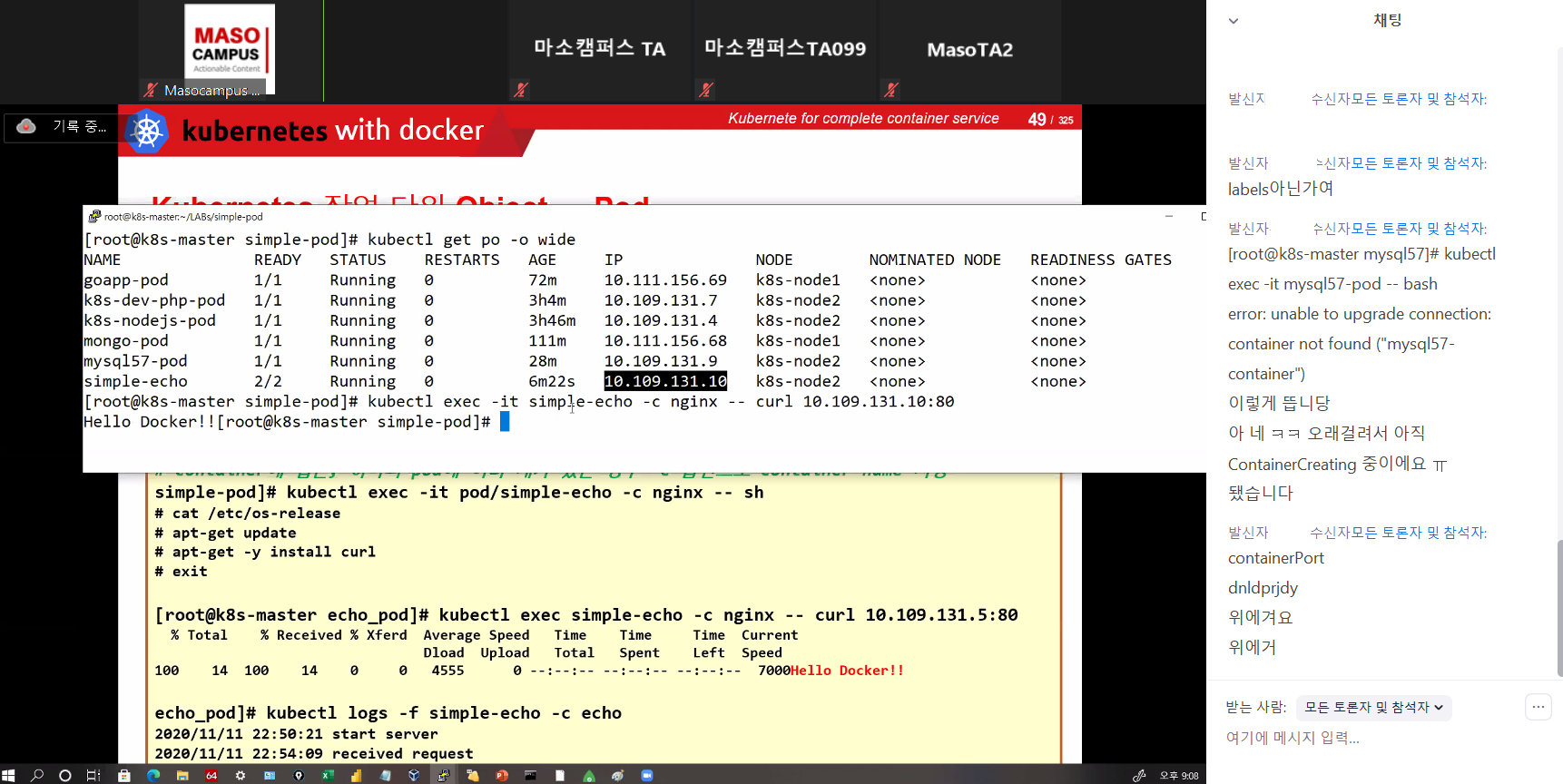1563x784 pixels.
Task: Open the chat recipient dropdown
Action: [x=1373, y=708]
